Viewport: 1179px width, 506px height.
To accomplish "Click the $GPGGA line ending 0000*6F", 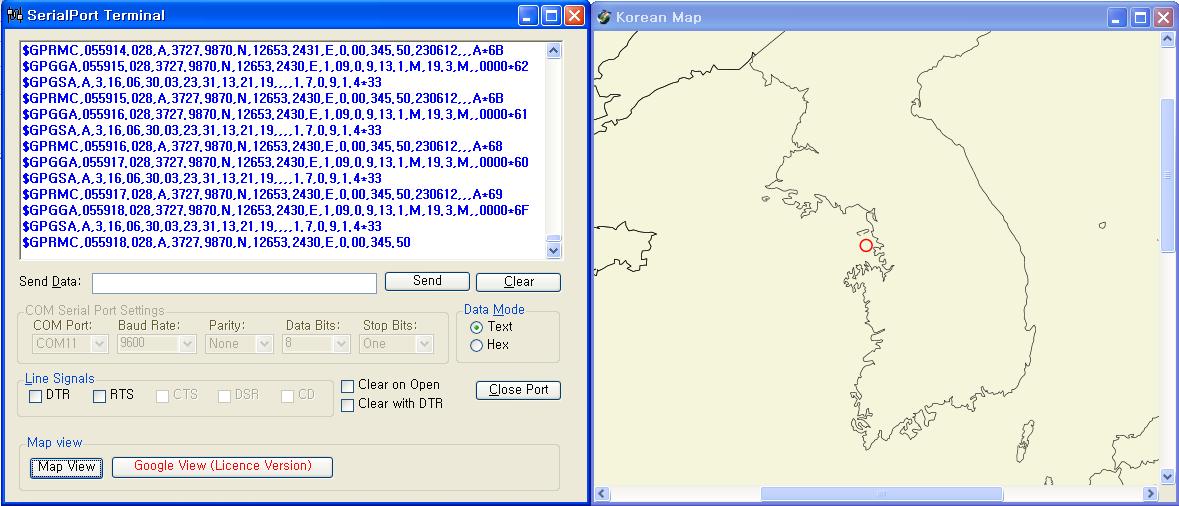I will tap(275, 211).
